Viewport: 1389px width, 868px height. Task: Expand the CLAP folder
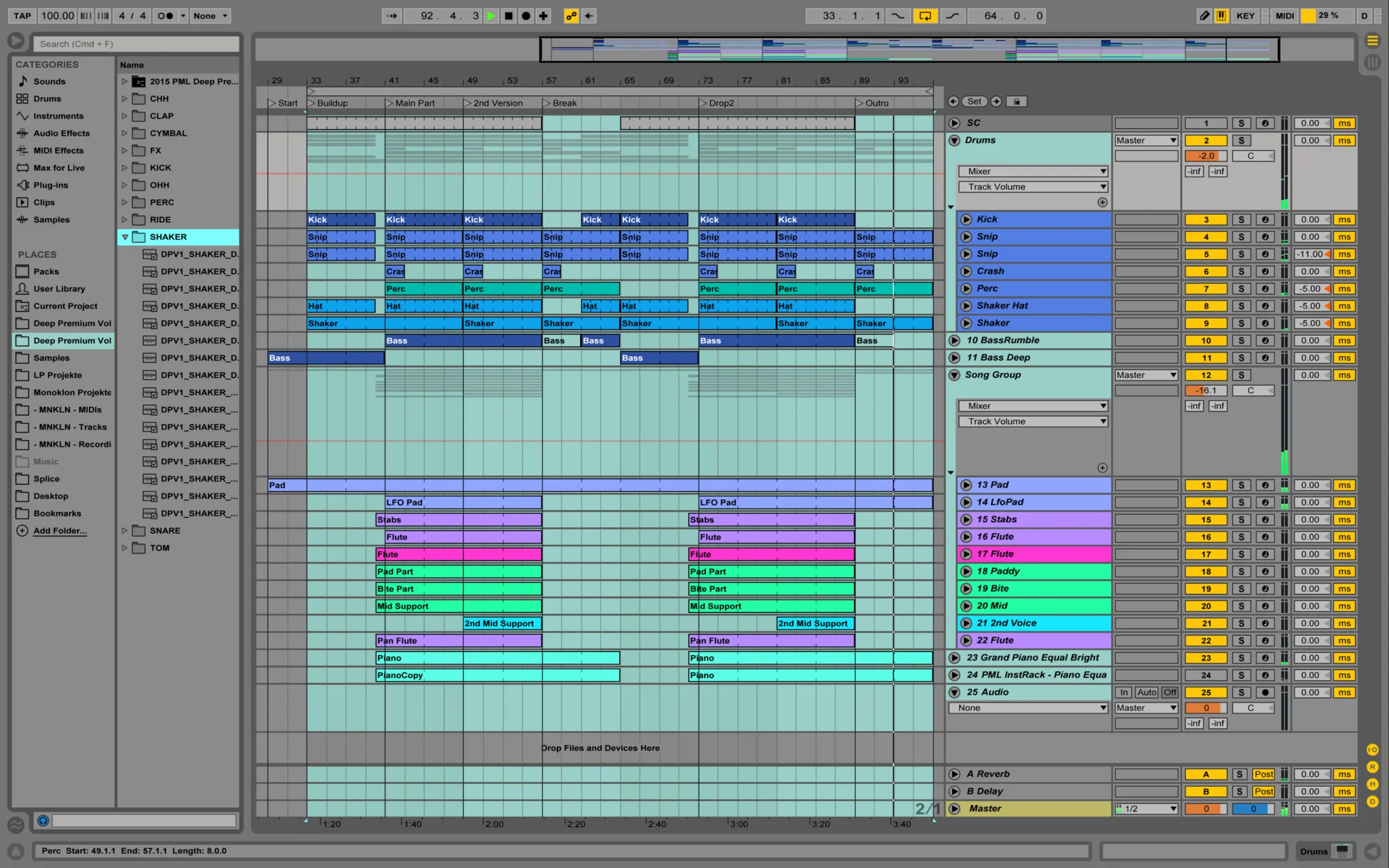click(124, 116)
